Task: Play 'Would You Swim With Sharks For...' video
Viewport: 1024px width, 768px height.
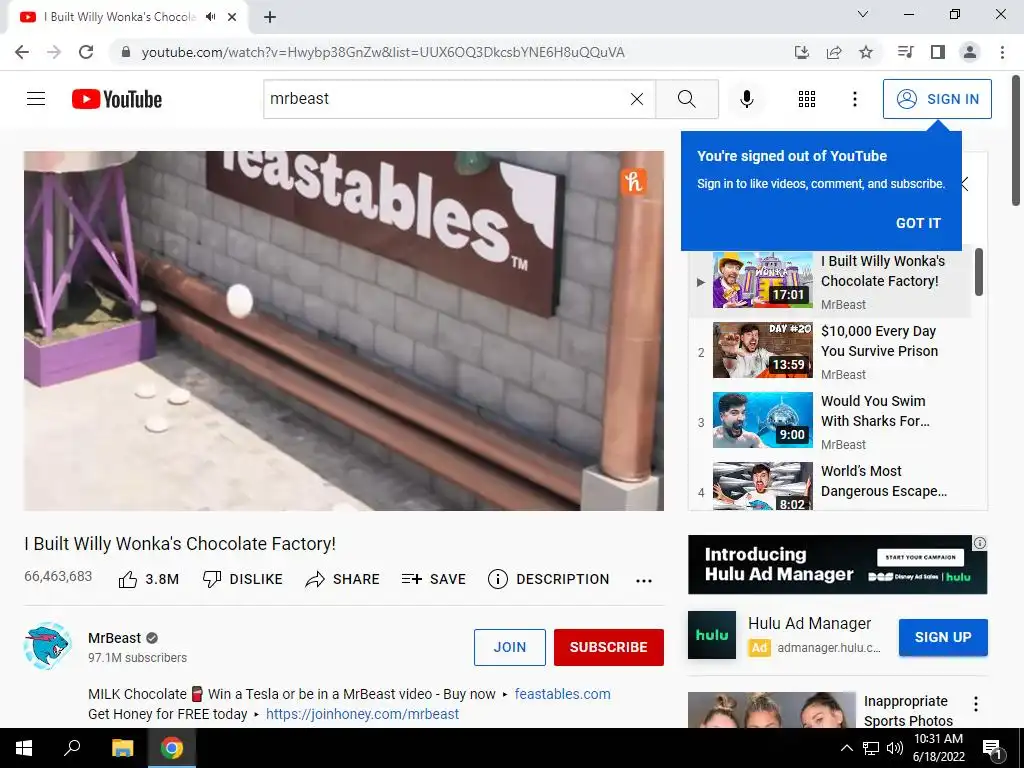Action: [x=829, y=421]
